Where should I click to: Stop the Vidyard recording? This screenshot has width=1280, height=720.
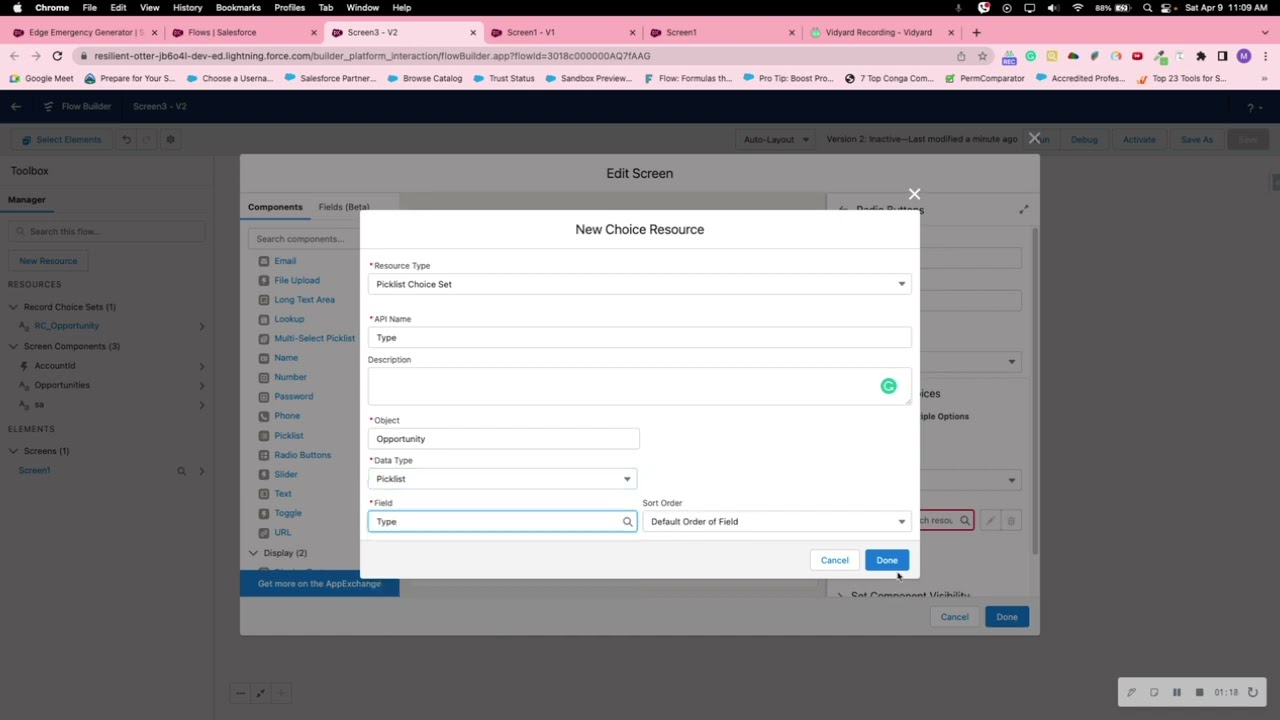click(1199, 692)
